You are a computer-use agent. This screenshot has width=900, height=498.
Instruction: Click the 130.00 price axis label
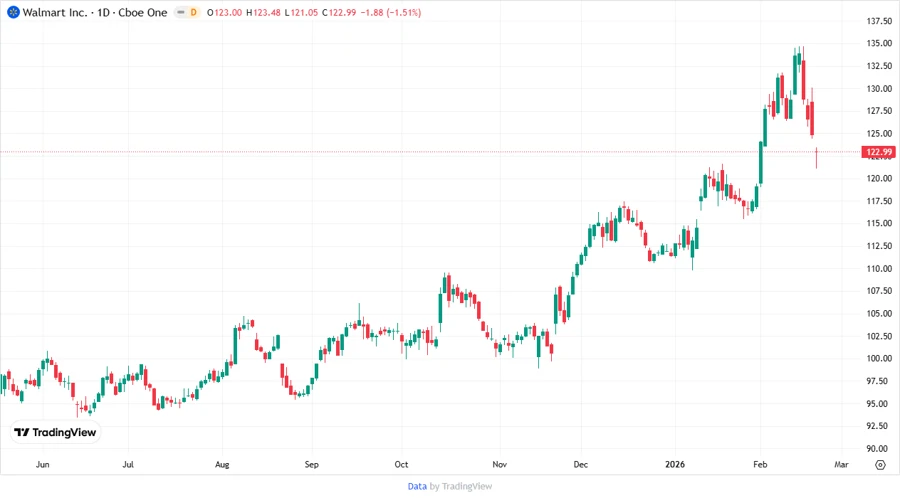coord(879,88)
